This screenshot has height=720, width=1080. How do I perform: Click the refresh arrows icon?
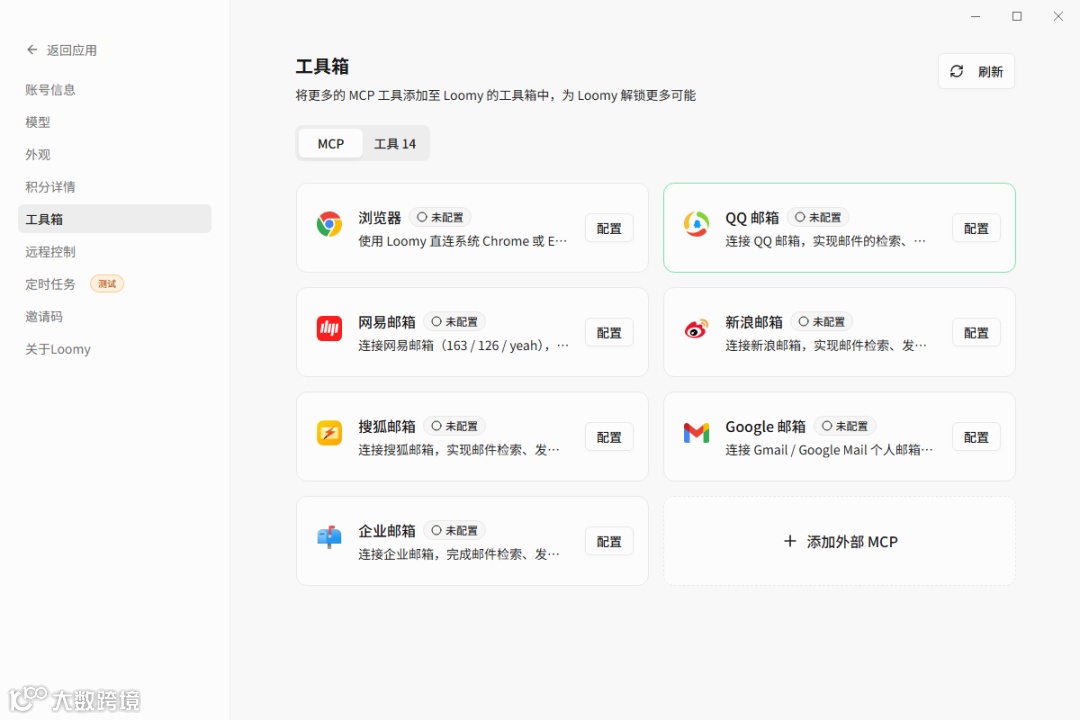click(957, 71)
